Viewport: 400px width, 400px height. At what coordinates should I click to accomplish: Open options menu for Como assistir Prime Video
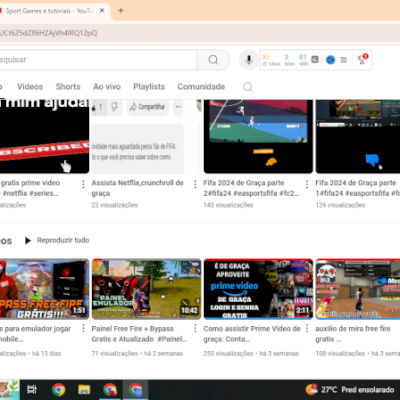tap(307, 329)
